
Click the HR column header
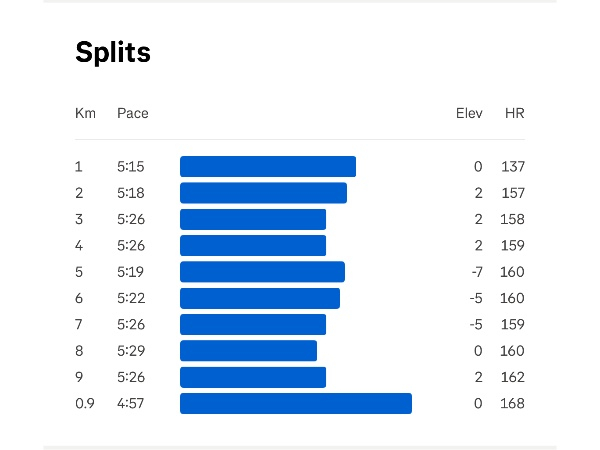tap(515, 113)
